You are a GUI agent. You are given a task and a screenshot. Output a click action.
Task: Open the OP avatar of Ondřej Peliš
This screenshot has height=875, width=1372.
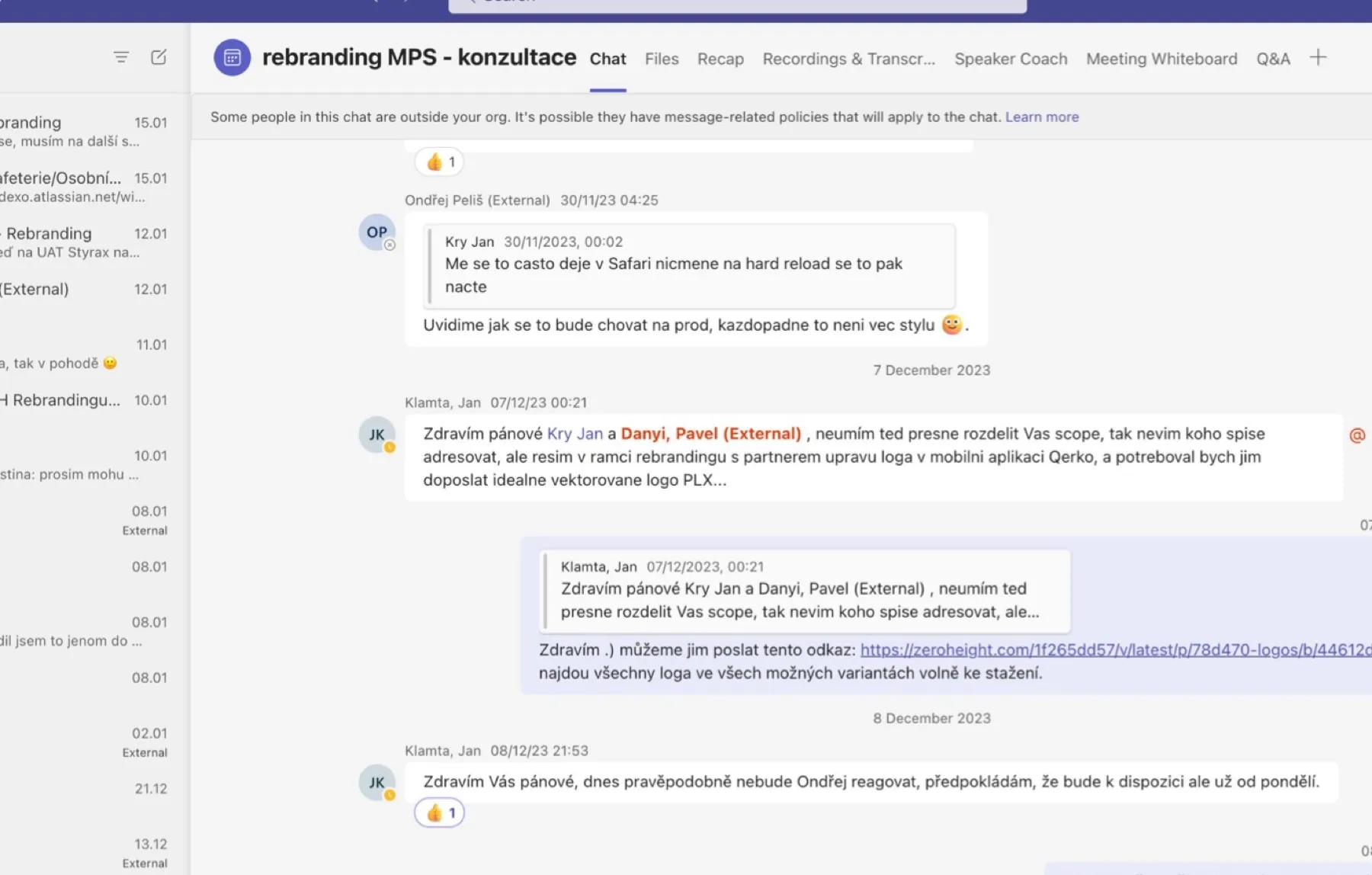click(x=377, y=232)
